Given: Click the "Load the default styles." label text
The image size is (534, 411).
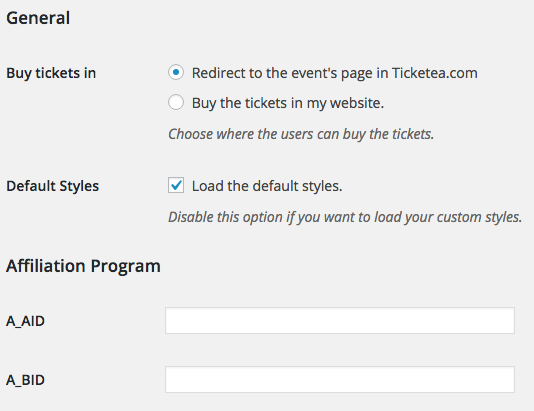Looking at the screenshot, I should tap(267, 186).
